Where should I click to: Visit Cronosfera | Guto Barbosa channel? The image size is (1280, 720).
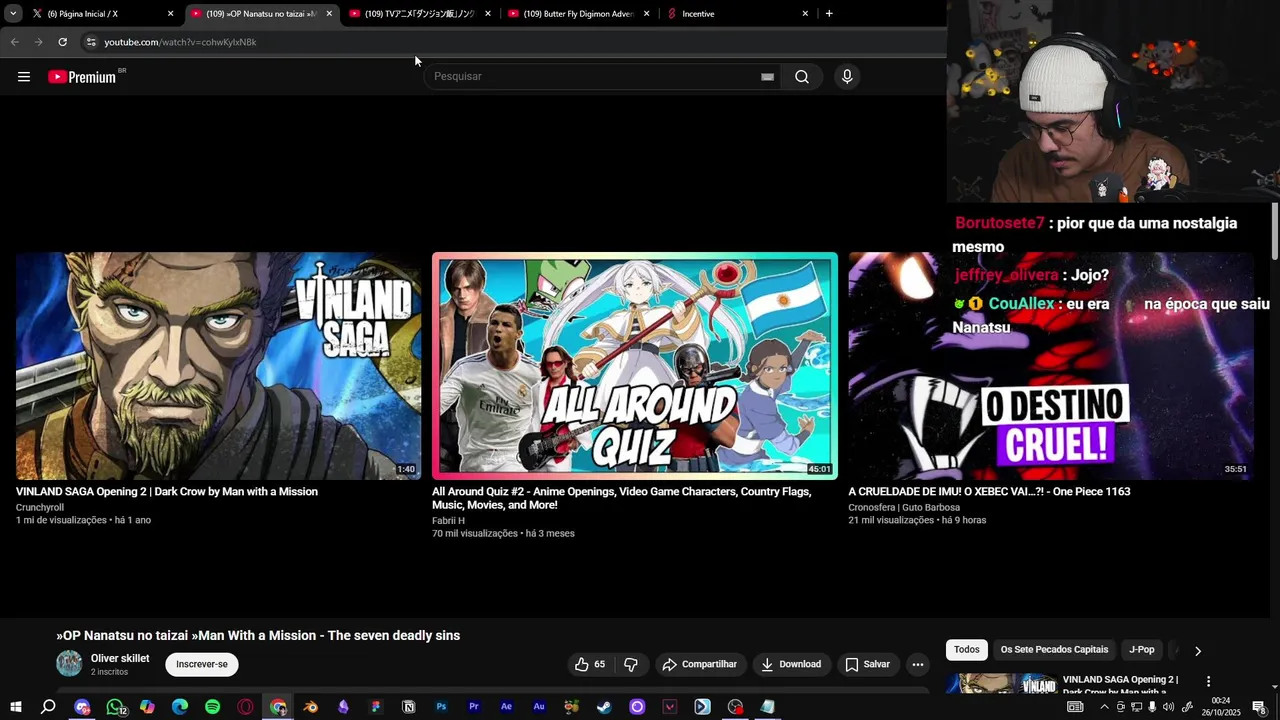[904, 508]
